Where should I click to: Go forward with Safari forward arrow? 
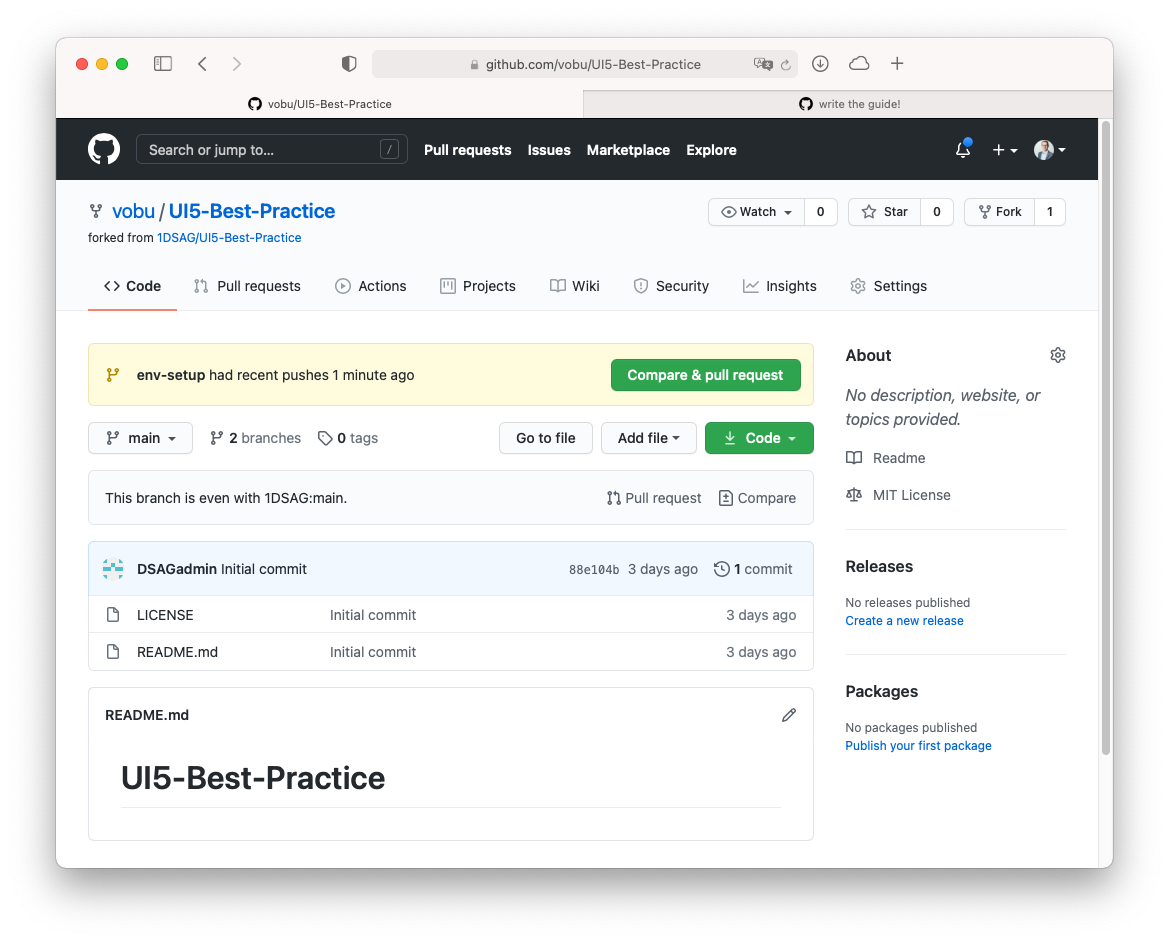pos(236,64)
